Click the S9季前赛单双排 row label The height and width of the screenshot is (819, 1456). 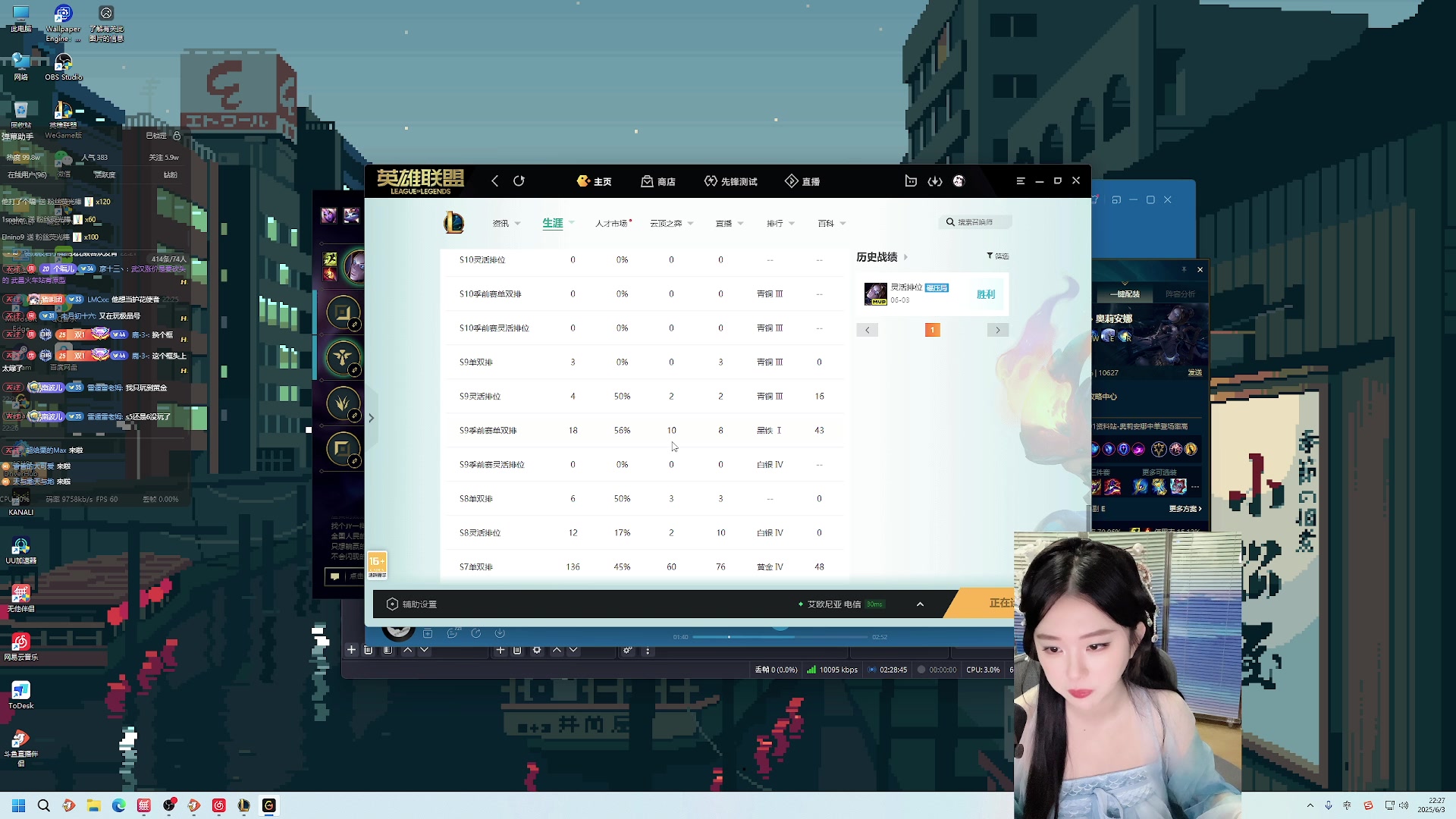[488, 431]
